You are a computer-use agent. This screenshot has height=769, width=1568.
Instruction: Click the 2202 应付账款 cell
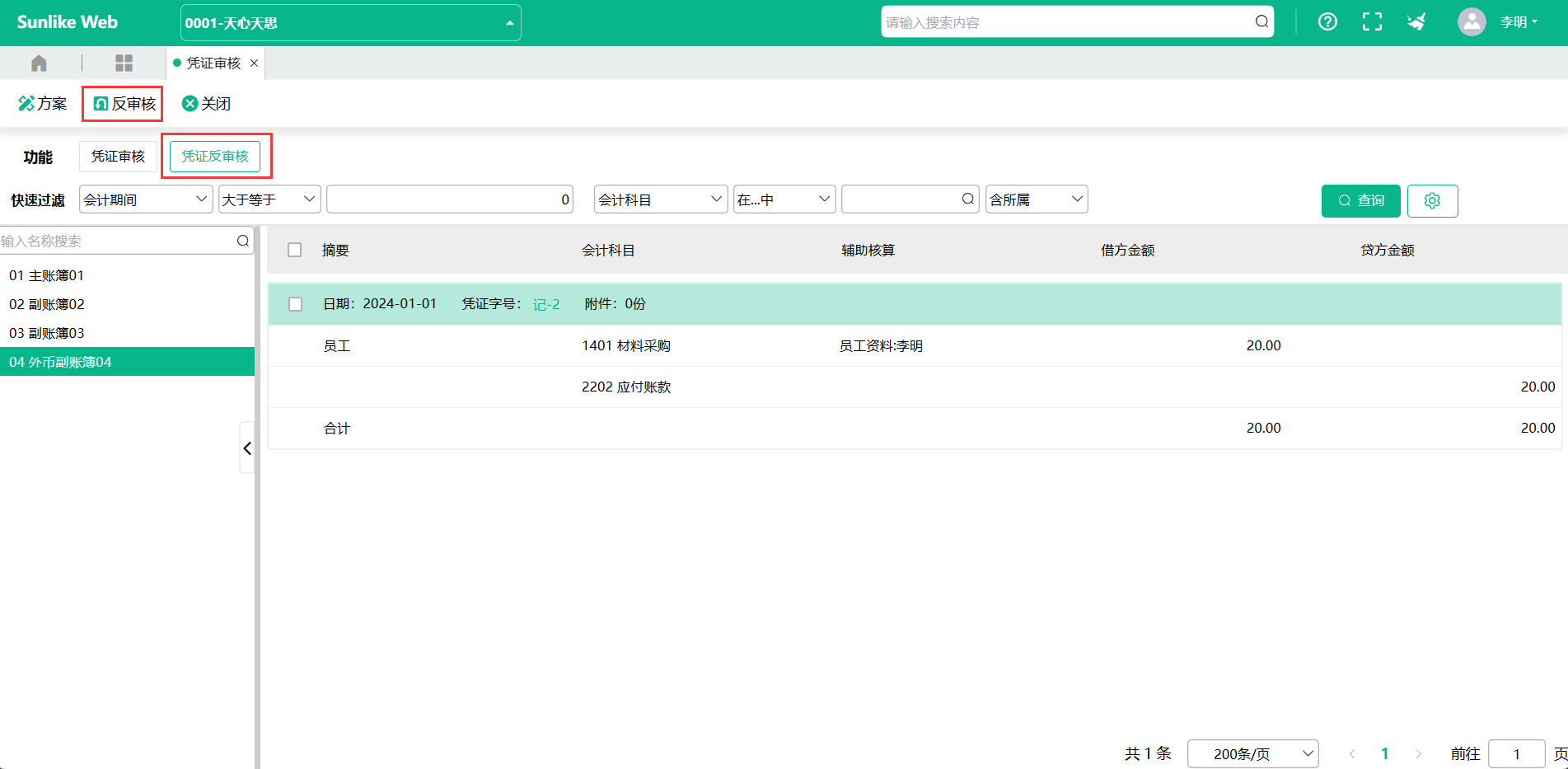point(626,387)
